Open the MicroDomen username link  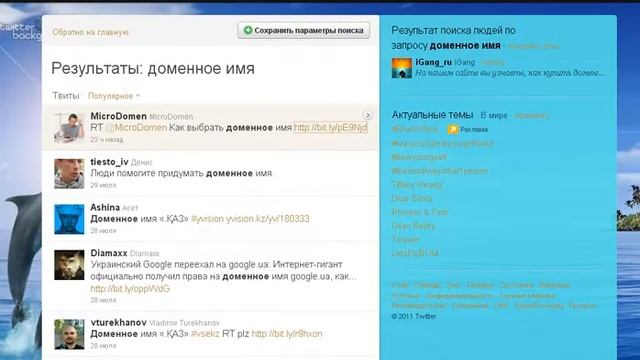coord(118,116)
